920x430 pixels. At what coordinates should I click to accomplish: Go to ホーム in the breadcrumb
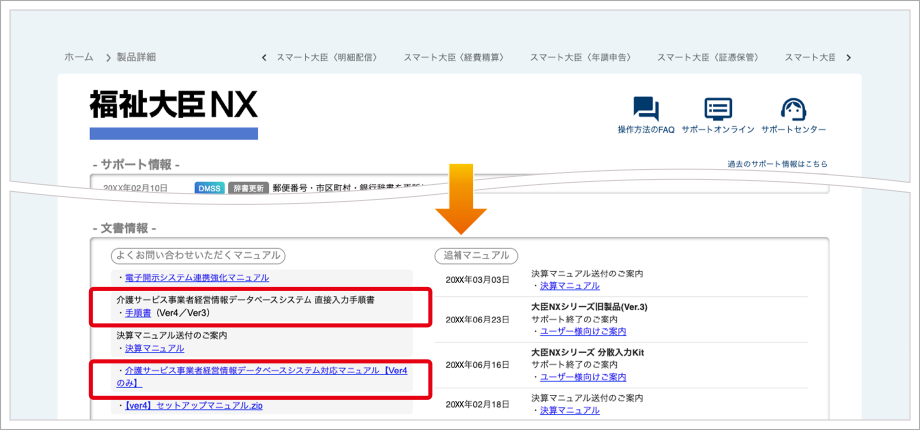(x=79, y=57)
